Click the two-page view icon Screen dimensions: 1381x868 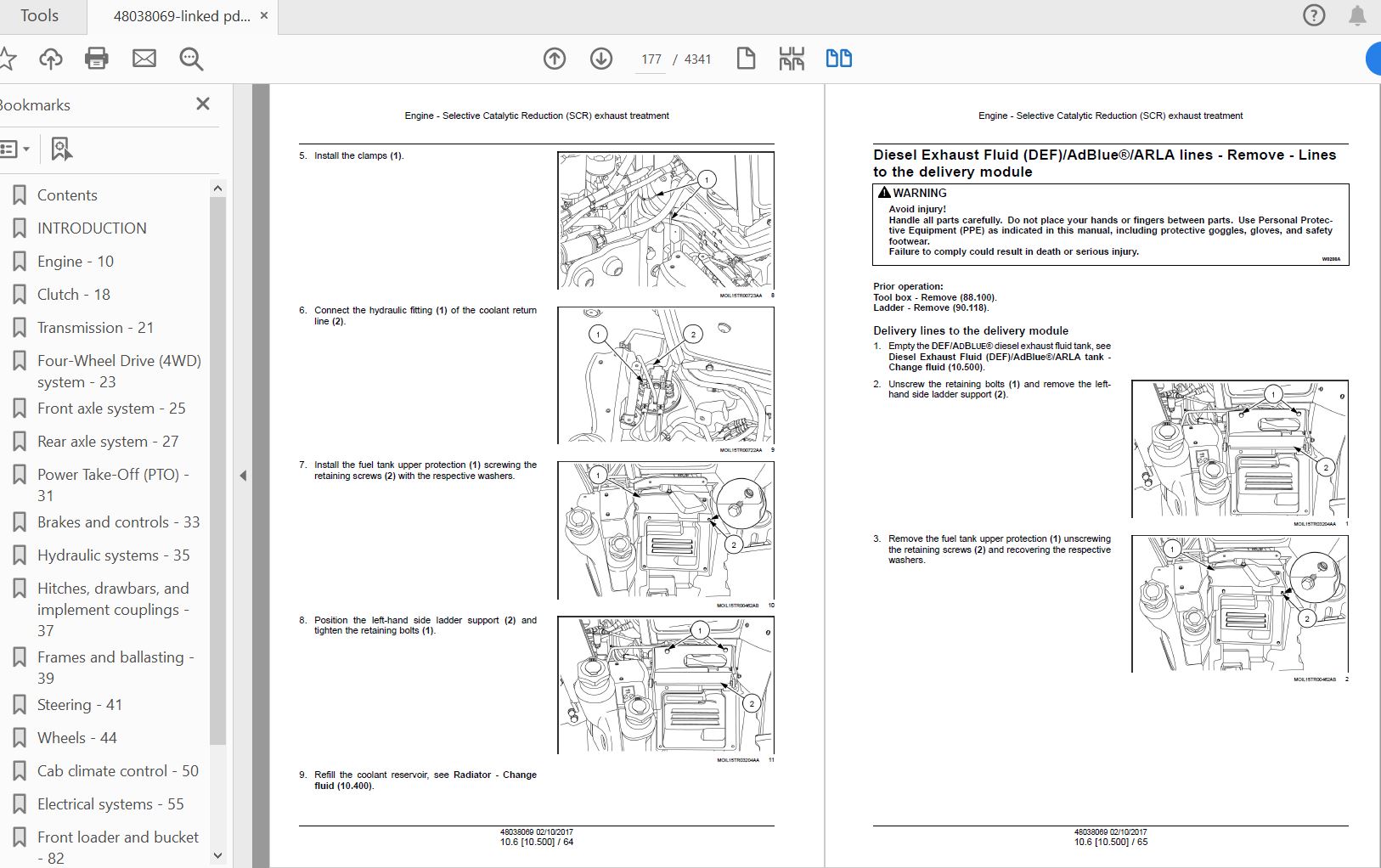(839, 59)
